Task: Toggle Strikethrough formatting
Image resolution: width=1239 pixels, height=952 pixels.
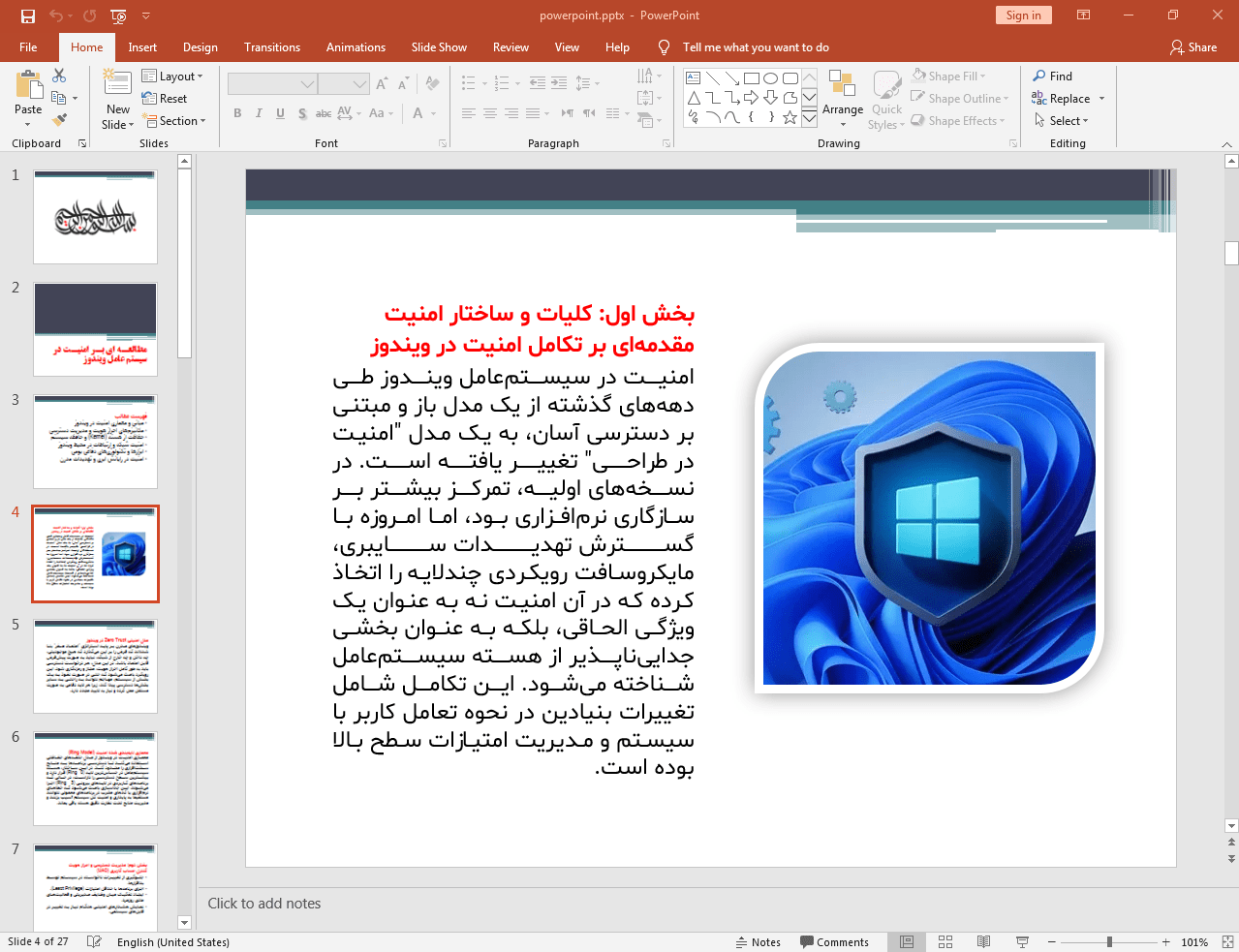Action: [x=324, y=113]
